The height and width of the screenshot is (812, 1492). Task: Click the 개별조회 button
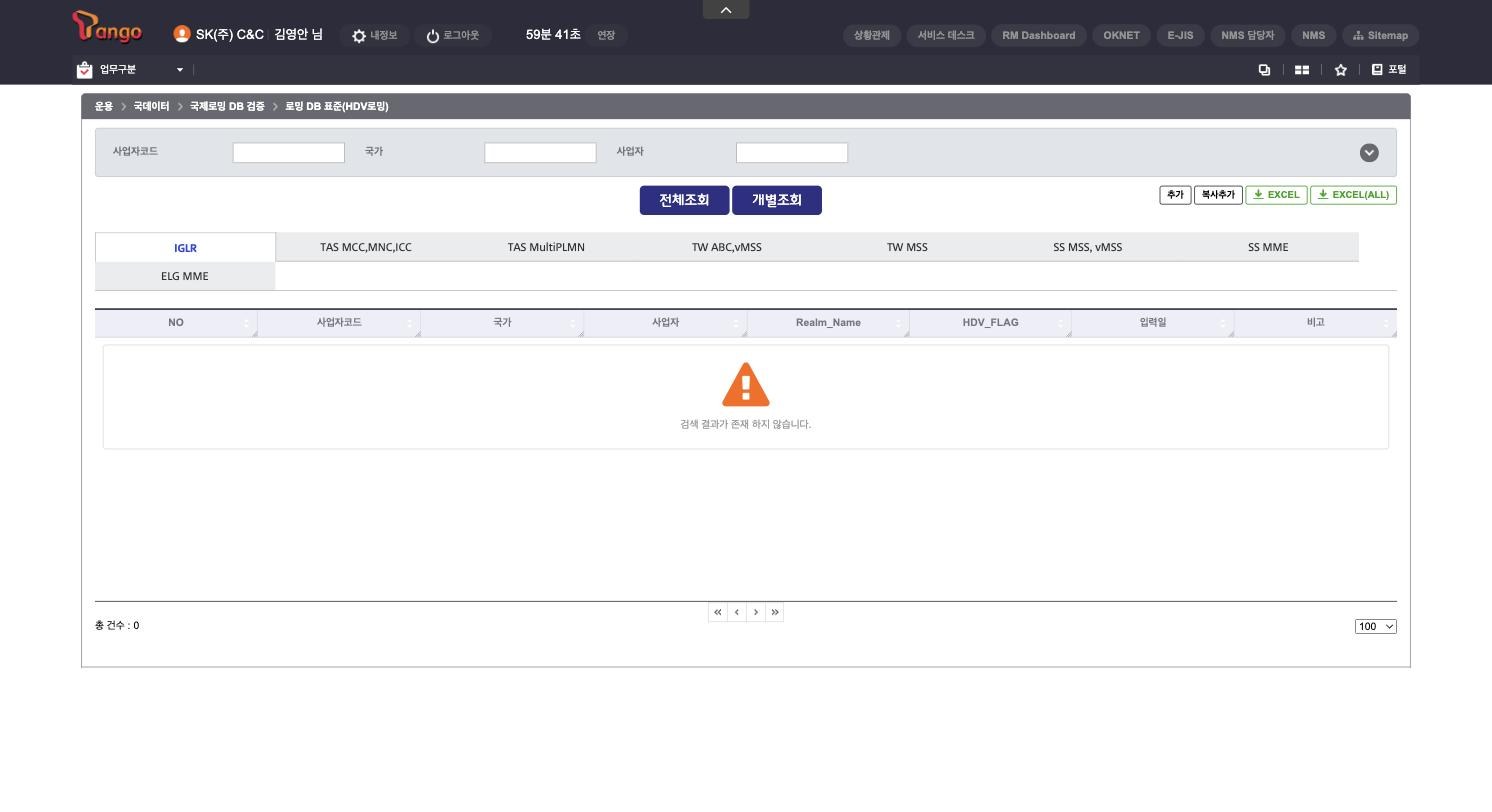[777, 200]
